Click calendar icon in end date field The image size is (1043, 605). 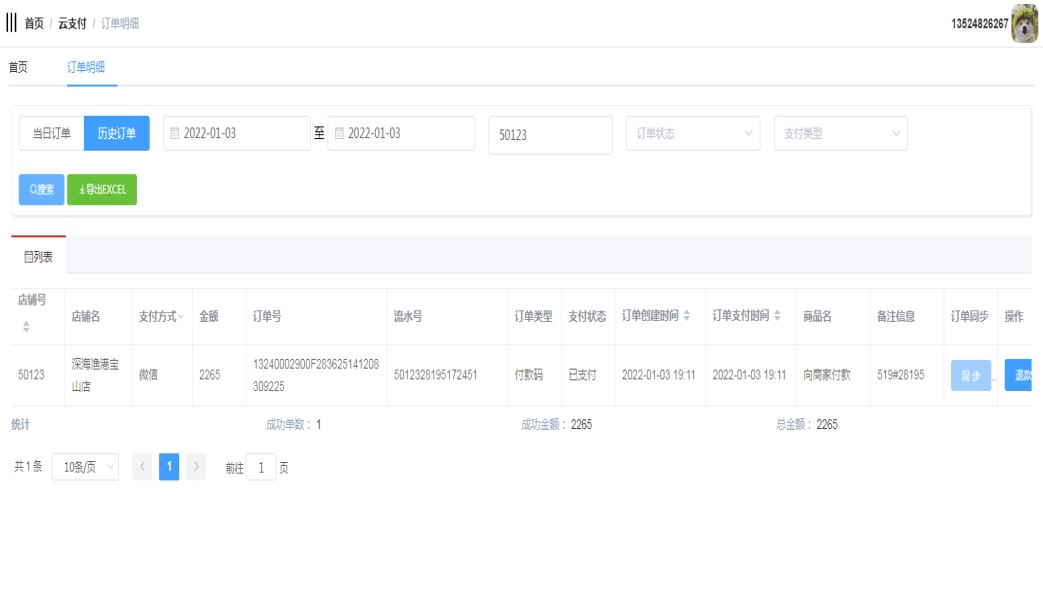[339, 133]
